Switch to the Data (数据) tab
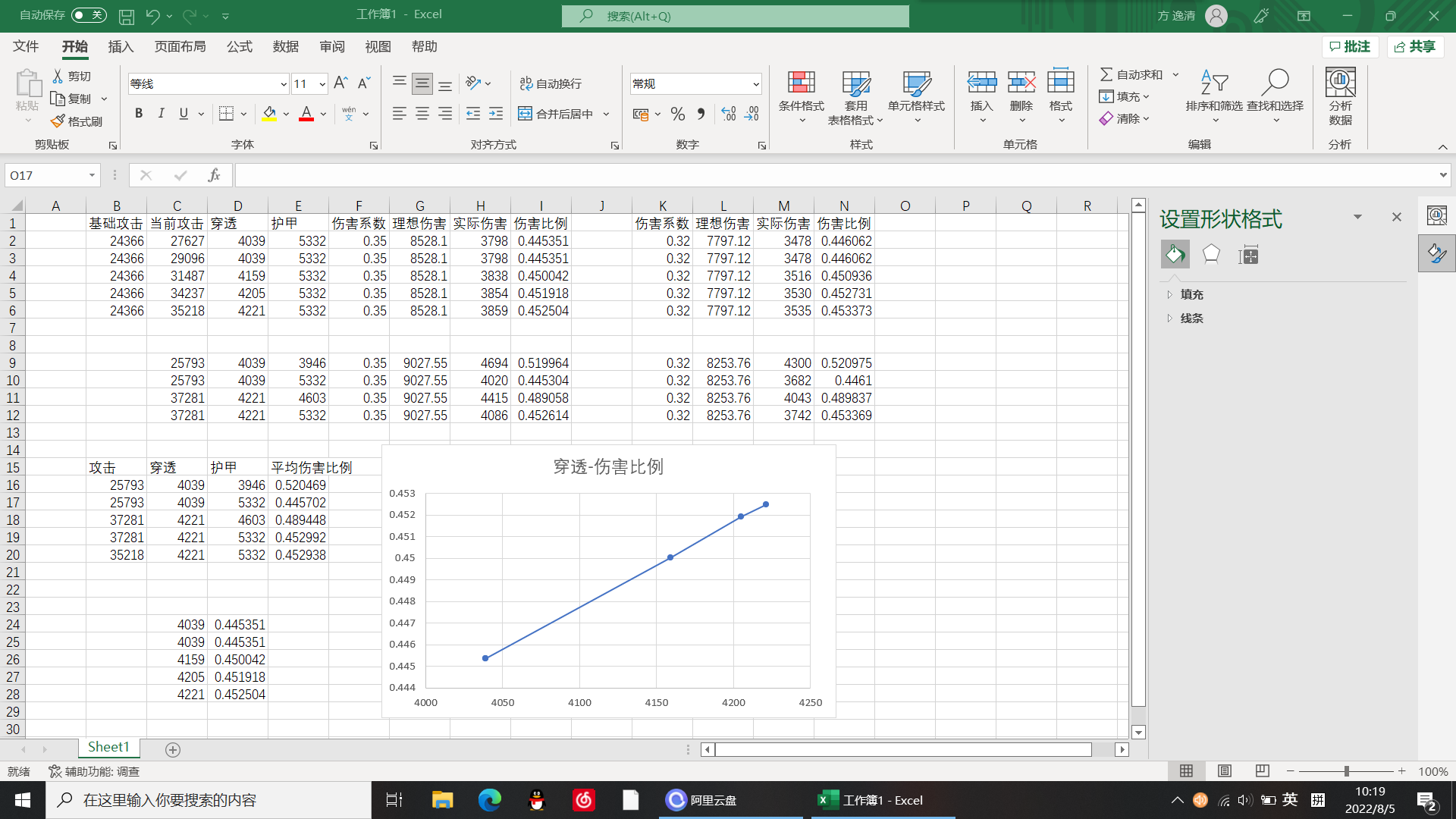 point(286,46)
